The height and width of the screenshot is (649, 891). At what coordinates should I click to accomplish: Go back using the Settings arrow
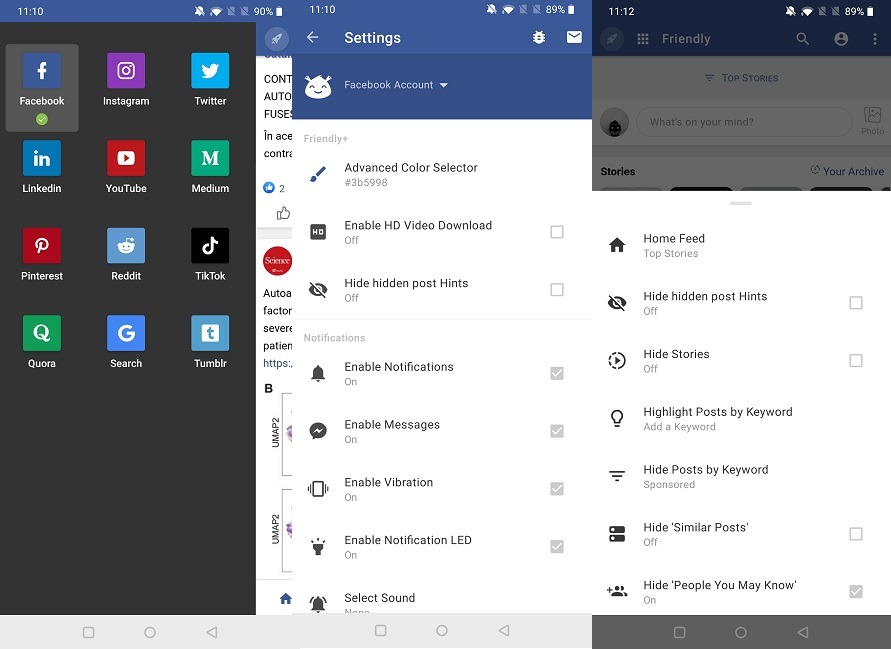(313, 36)
